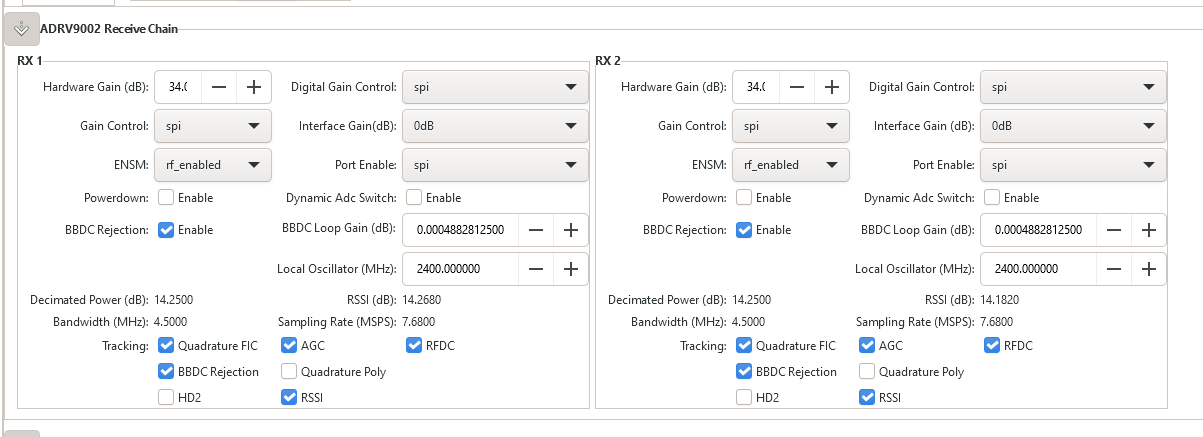
Task: Increase RX 1 Local Oscillator frequency
Action: pos(571,269)
